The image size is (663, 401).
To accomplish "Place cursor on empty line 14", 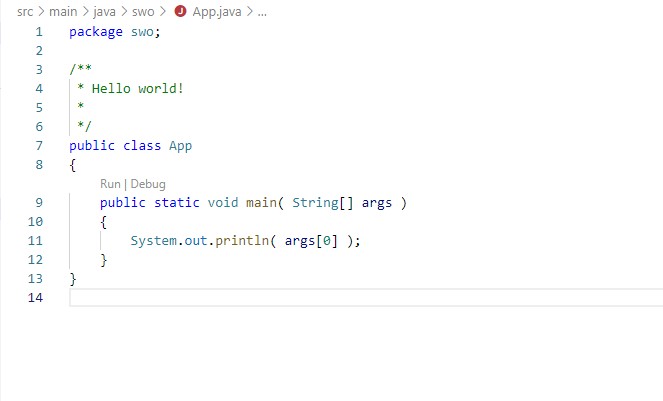I will pyautogui.click(x=300, y=298).
